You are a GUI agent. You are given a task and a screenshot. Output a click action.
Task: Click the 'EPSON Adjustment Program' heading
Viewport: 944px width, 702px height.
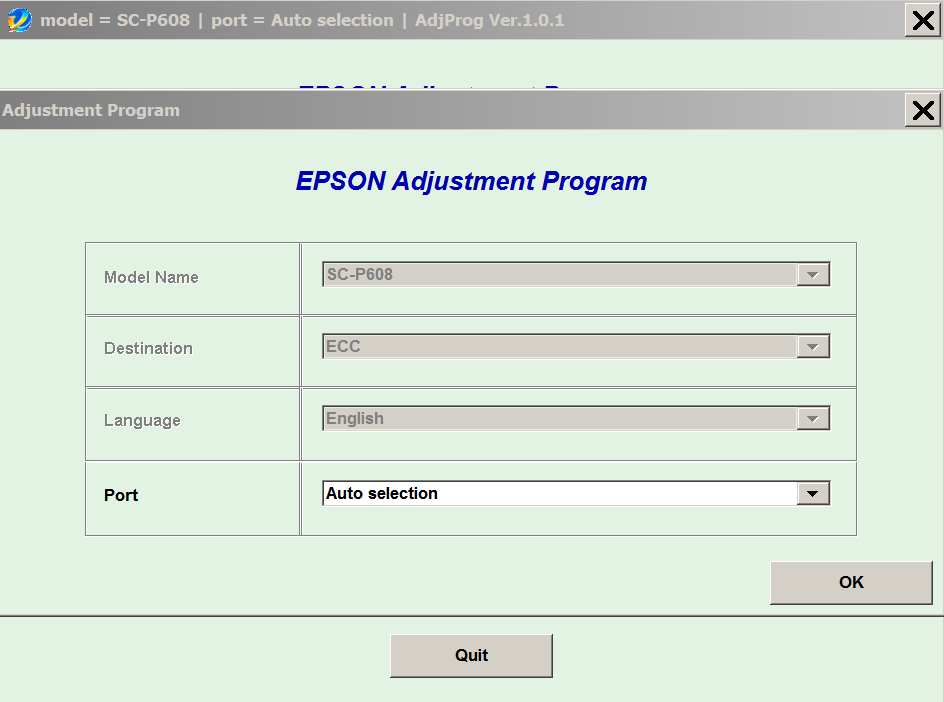tap(471, 181)
